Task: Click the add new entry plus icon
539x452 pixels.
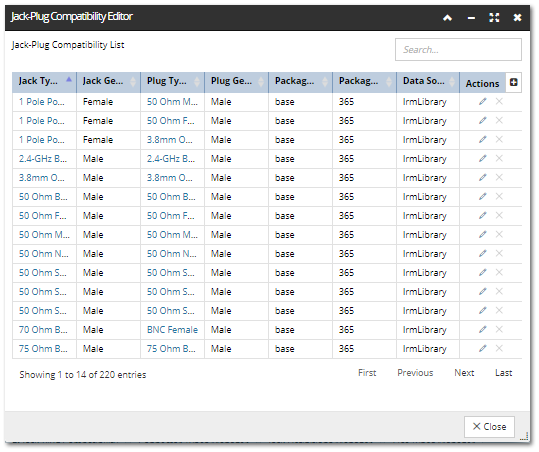Action: (513, 82)
